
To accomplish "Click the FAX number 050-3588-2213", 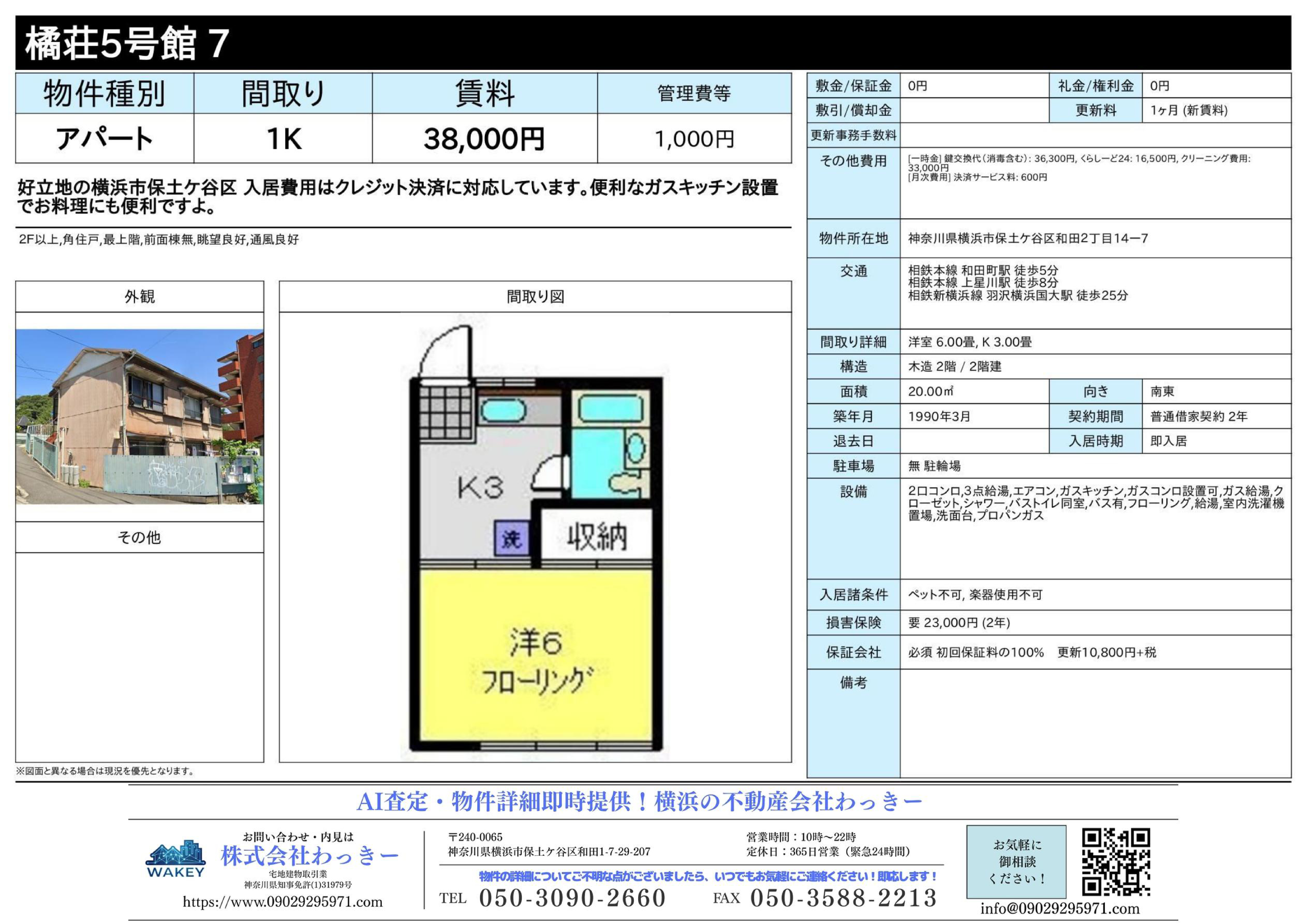I will coord(842,898).
